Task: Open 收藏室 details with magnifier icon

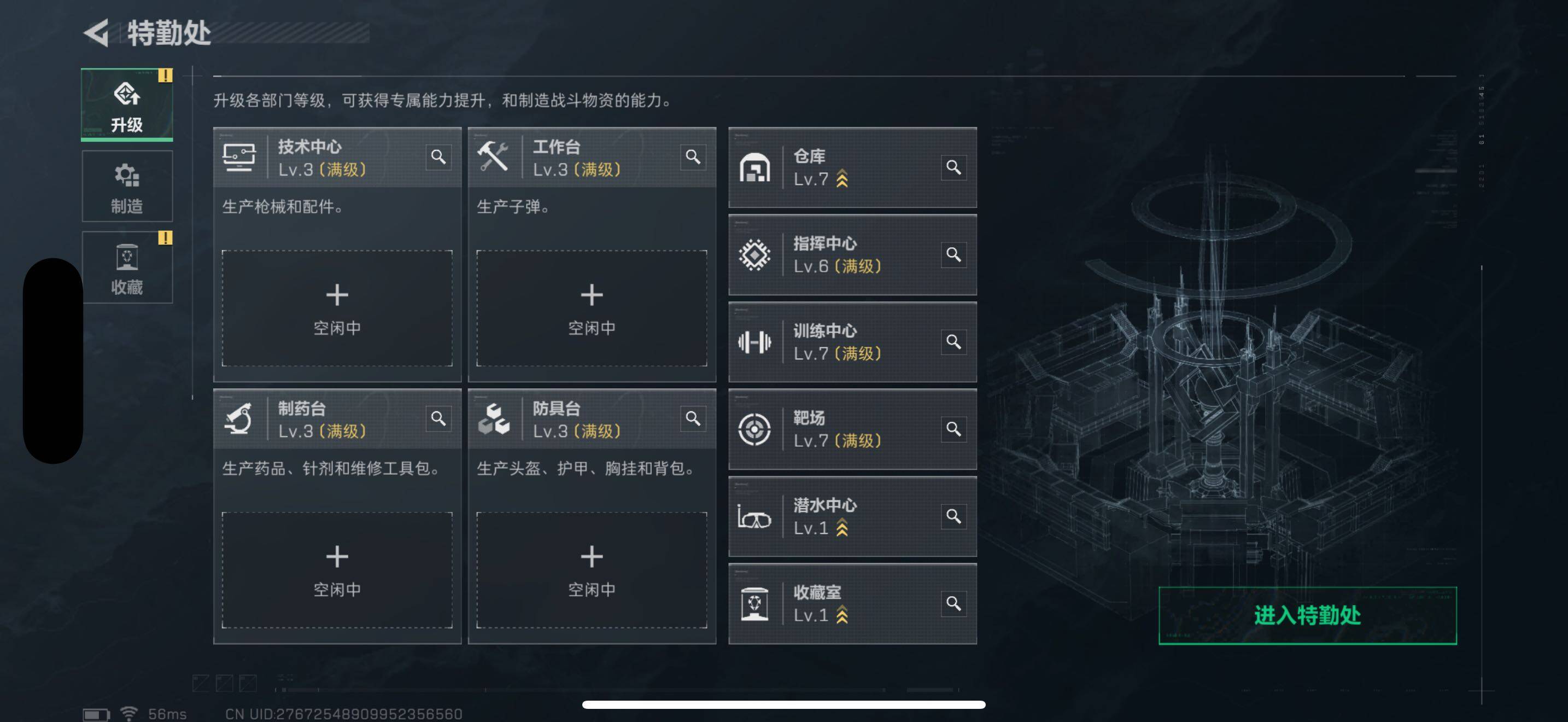Action: pos(953,603)
